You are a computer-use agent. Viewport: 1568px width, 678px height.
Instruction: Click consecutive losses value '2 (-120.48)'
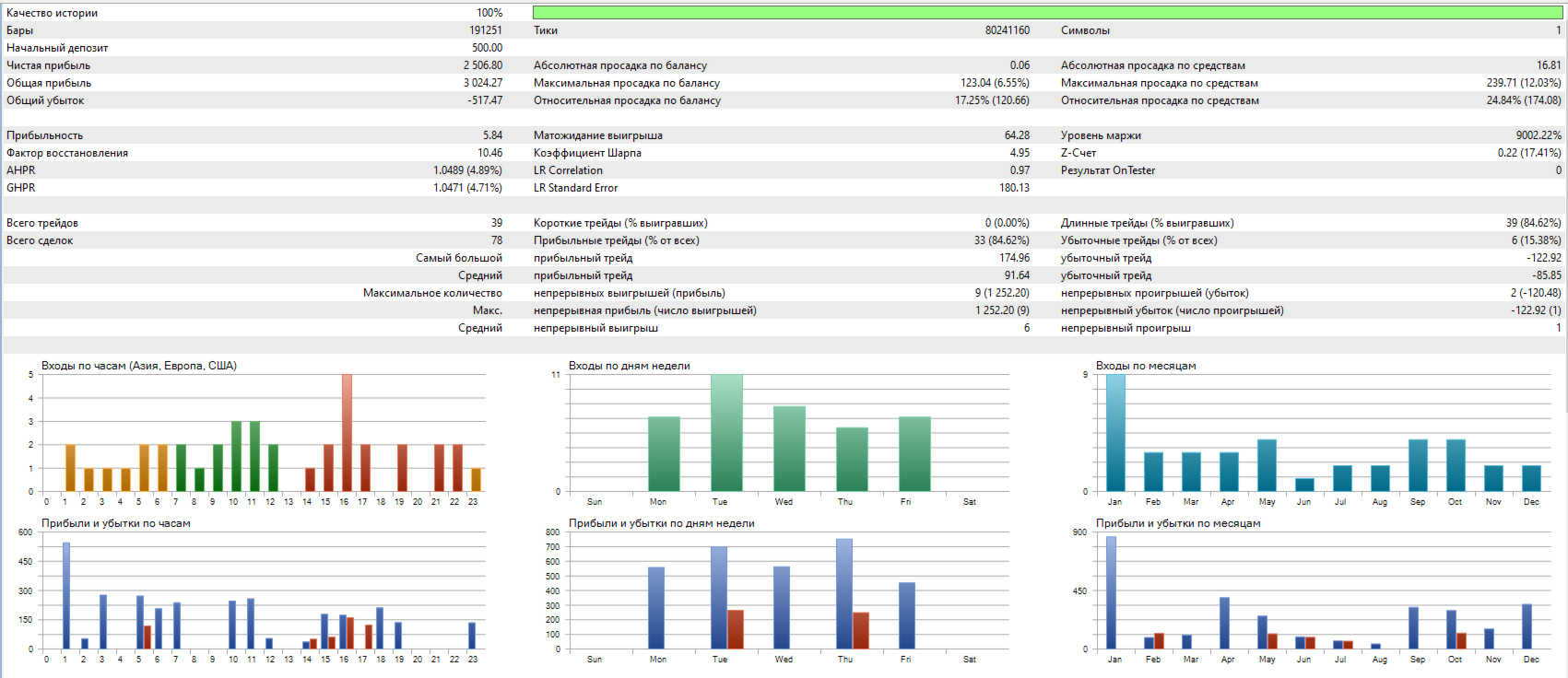(1536, 293)
